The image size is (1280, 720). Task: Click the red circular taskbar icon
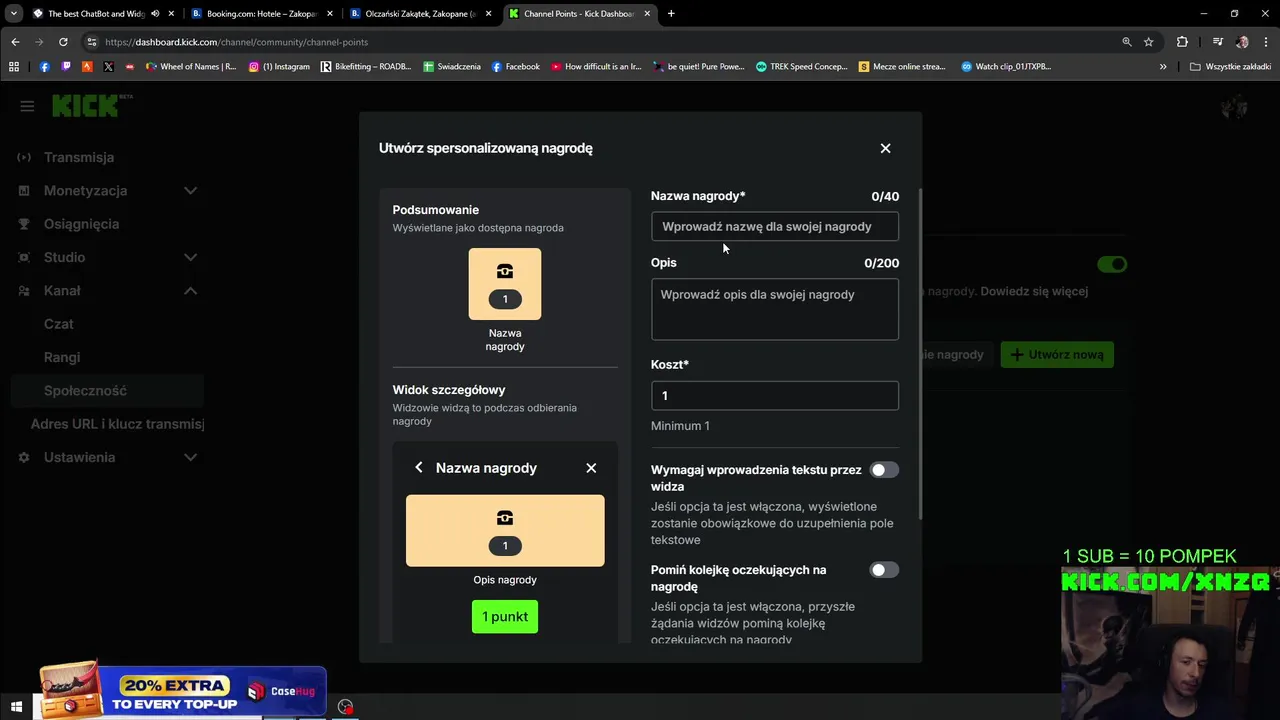[345, 707]
